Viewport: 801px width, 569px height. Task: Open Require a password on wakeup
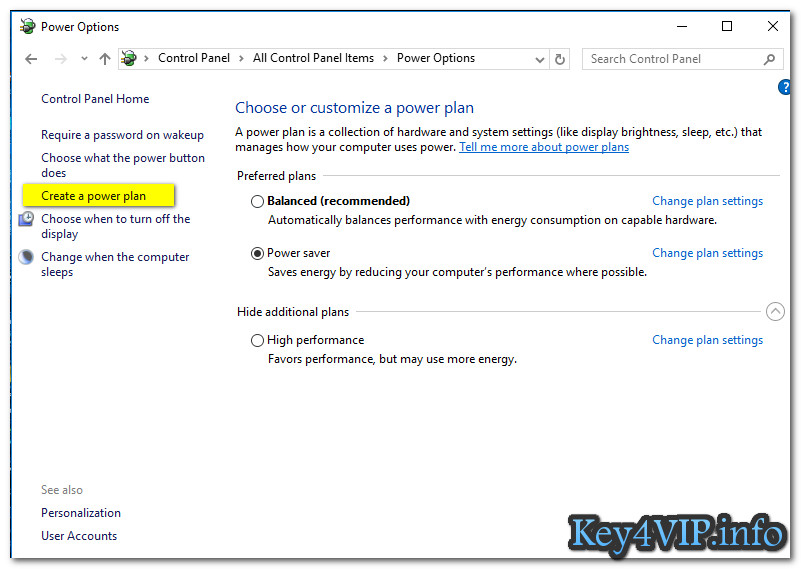pos(122,135)
